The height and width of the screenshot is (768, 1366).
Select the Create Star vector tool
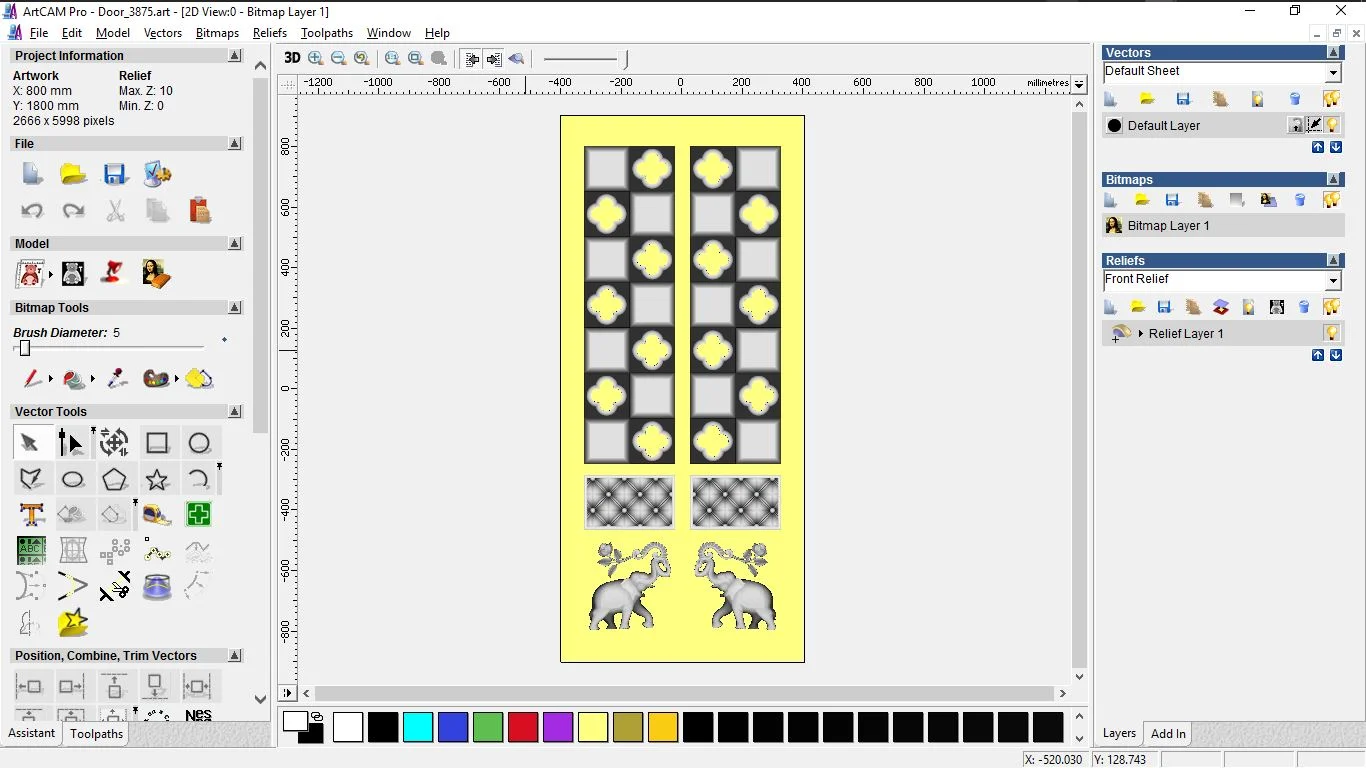(157, 480)
